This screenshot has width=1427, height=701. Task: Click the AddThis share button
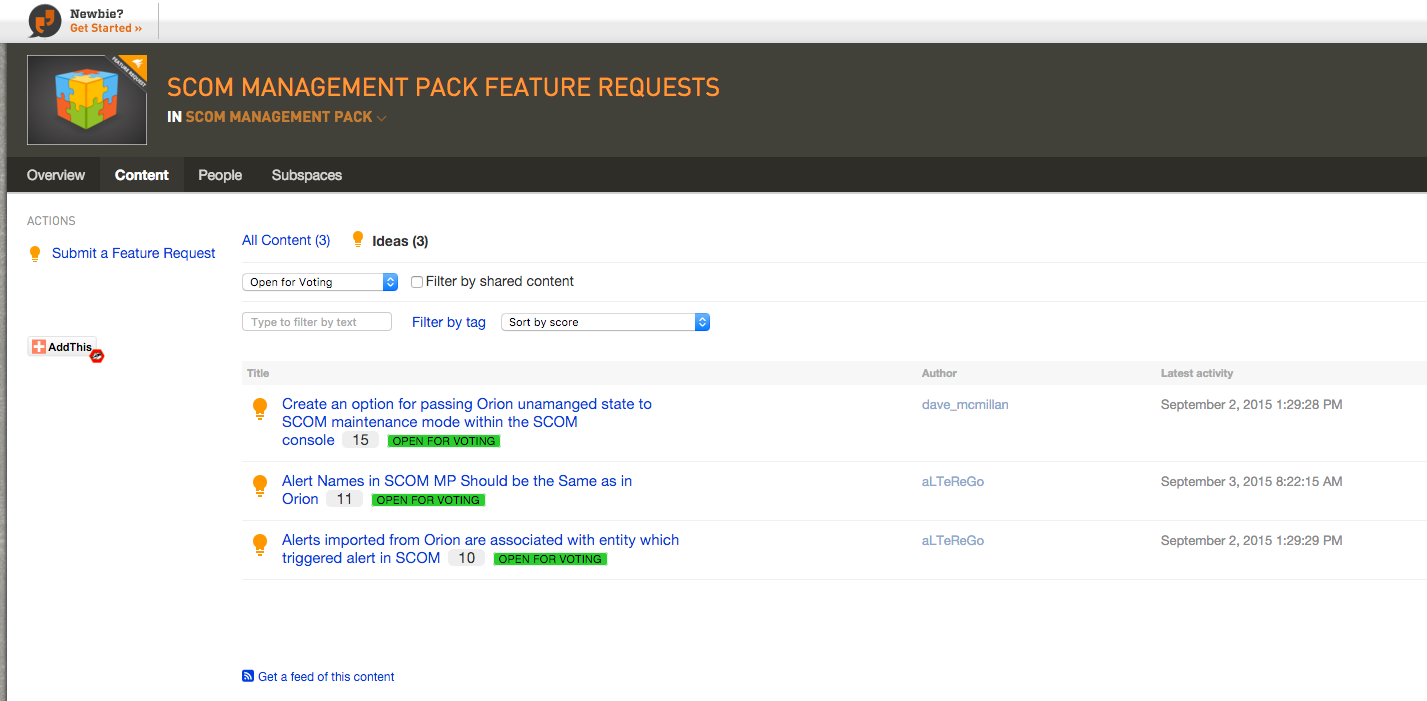pyautogui.click(x=62, y=347)
